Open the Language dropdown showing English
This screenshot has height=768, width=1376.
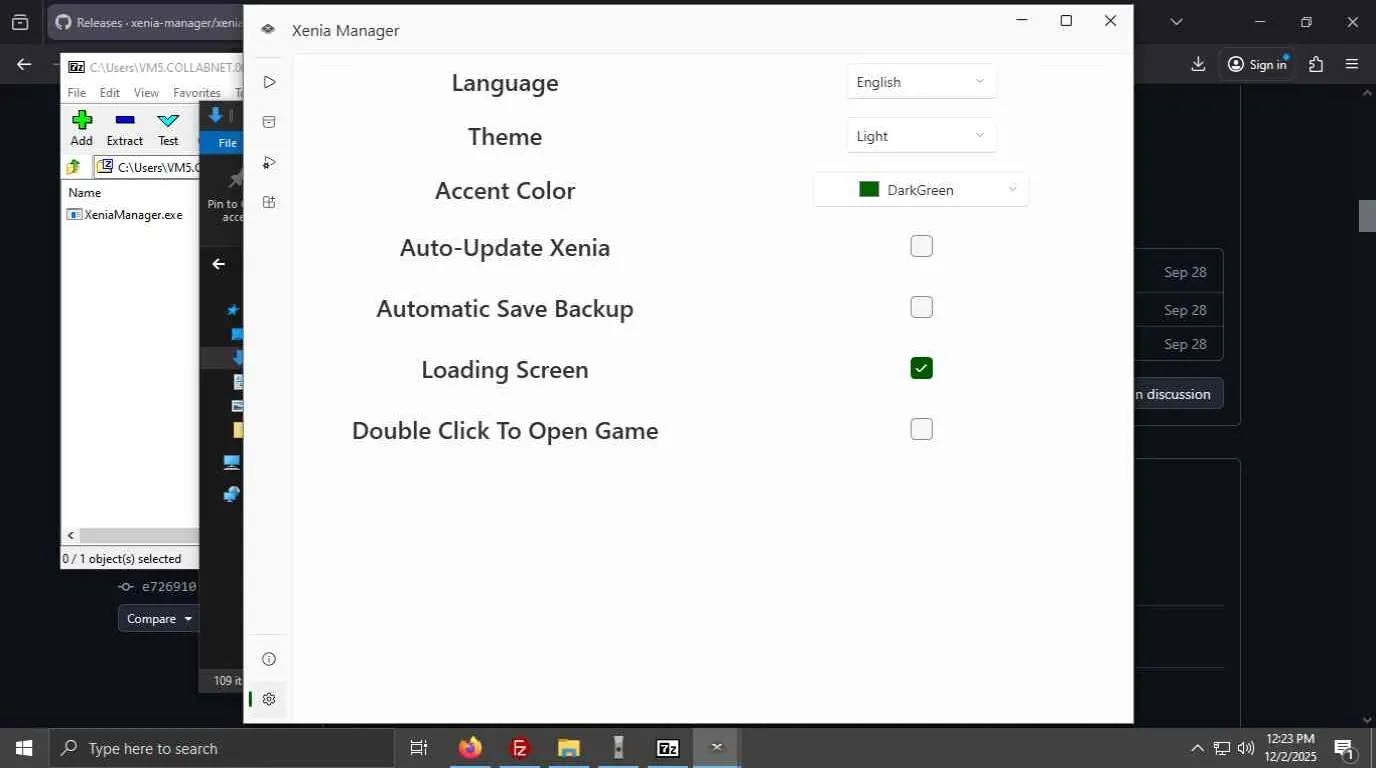point(921,82)
